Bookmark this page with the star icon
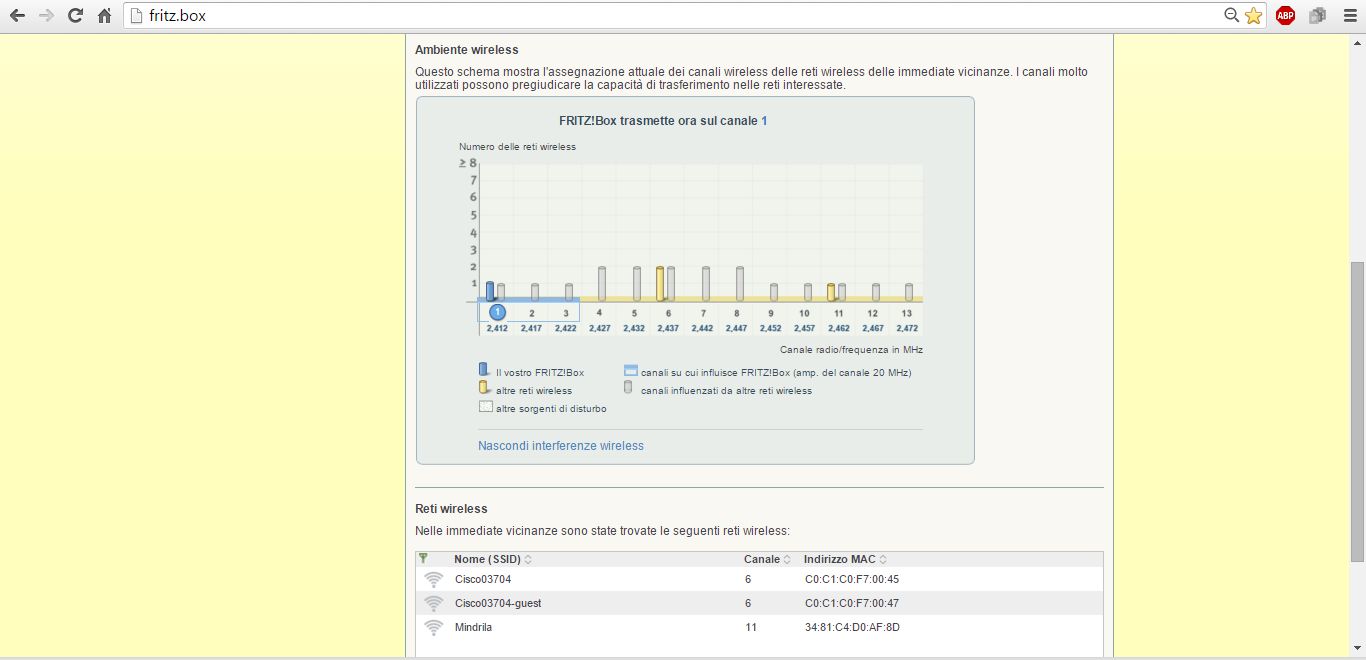Image resolution: width=1366 pixels, height=660 pixels. (x=1253, y=16)
